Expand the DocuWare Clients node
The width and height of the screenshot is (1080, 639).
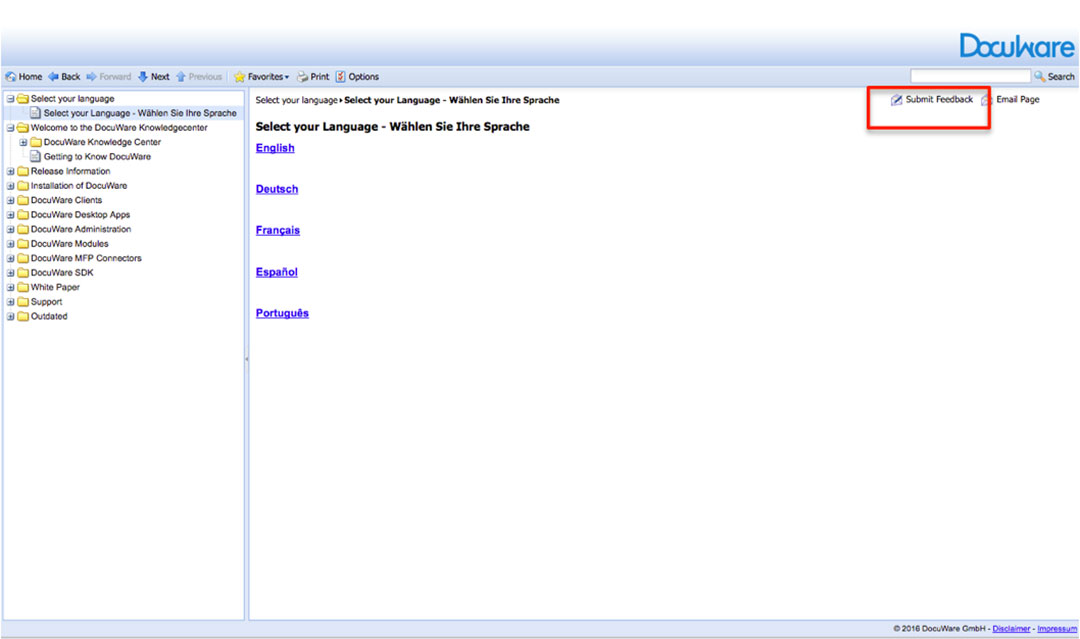(10, 200)
